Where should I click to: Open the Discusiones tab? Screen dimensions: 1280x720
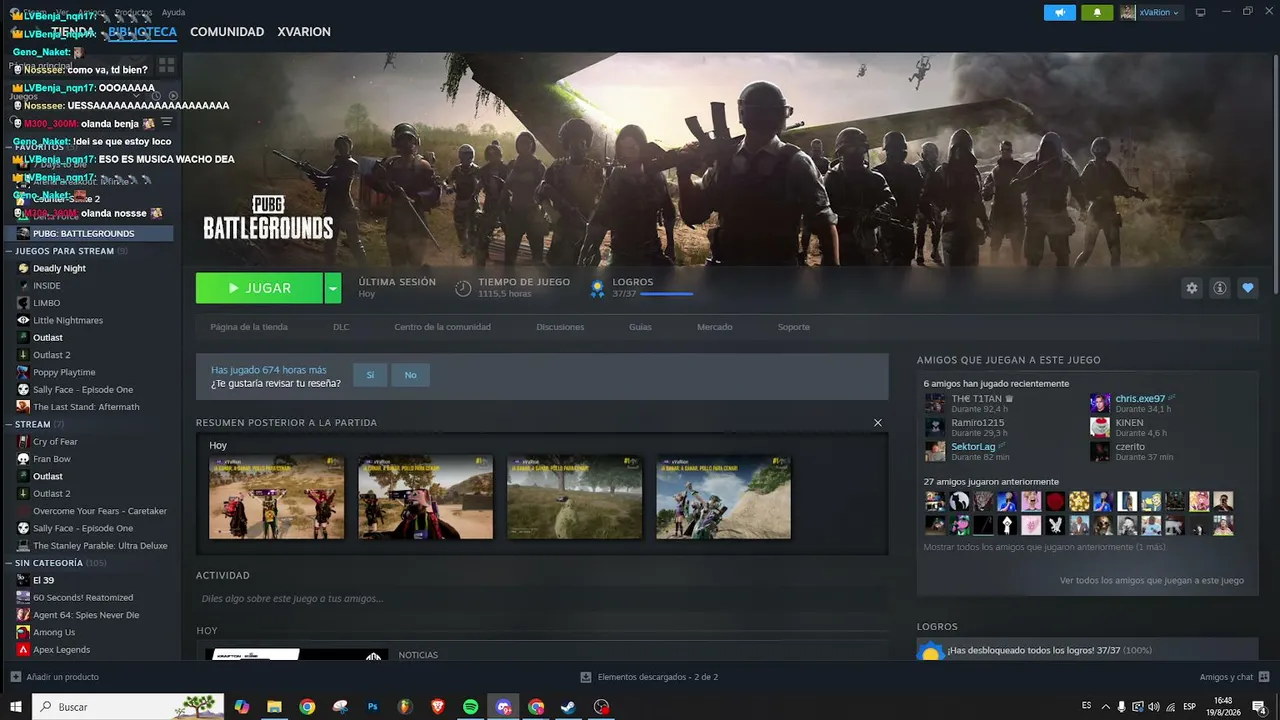tap(560, 327)
